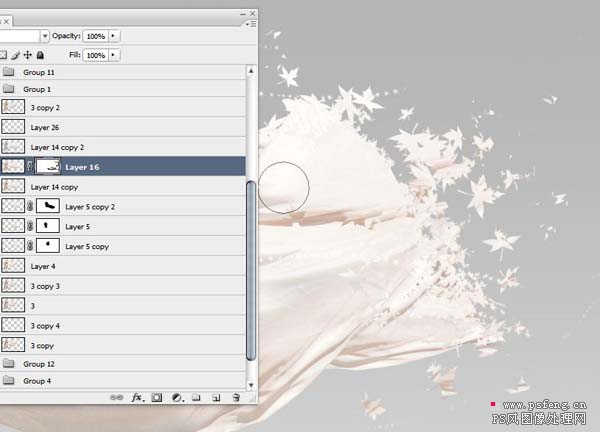Select the Layer 16 name
This screenshot has width=600, height=432.
click(82, 167)
